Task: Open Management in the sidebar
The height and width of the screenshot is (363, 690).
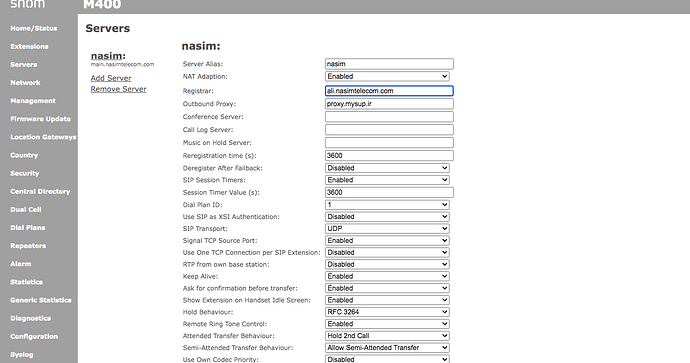Action: click(x=33, y=100)
